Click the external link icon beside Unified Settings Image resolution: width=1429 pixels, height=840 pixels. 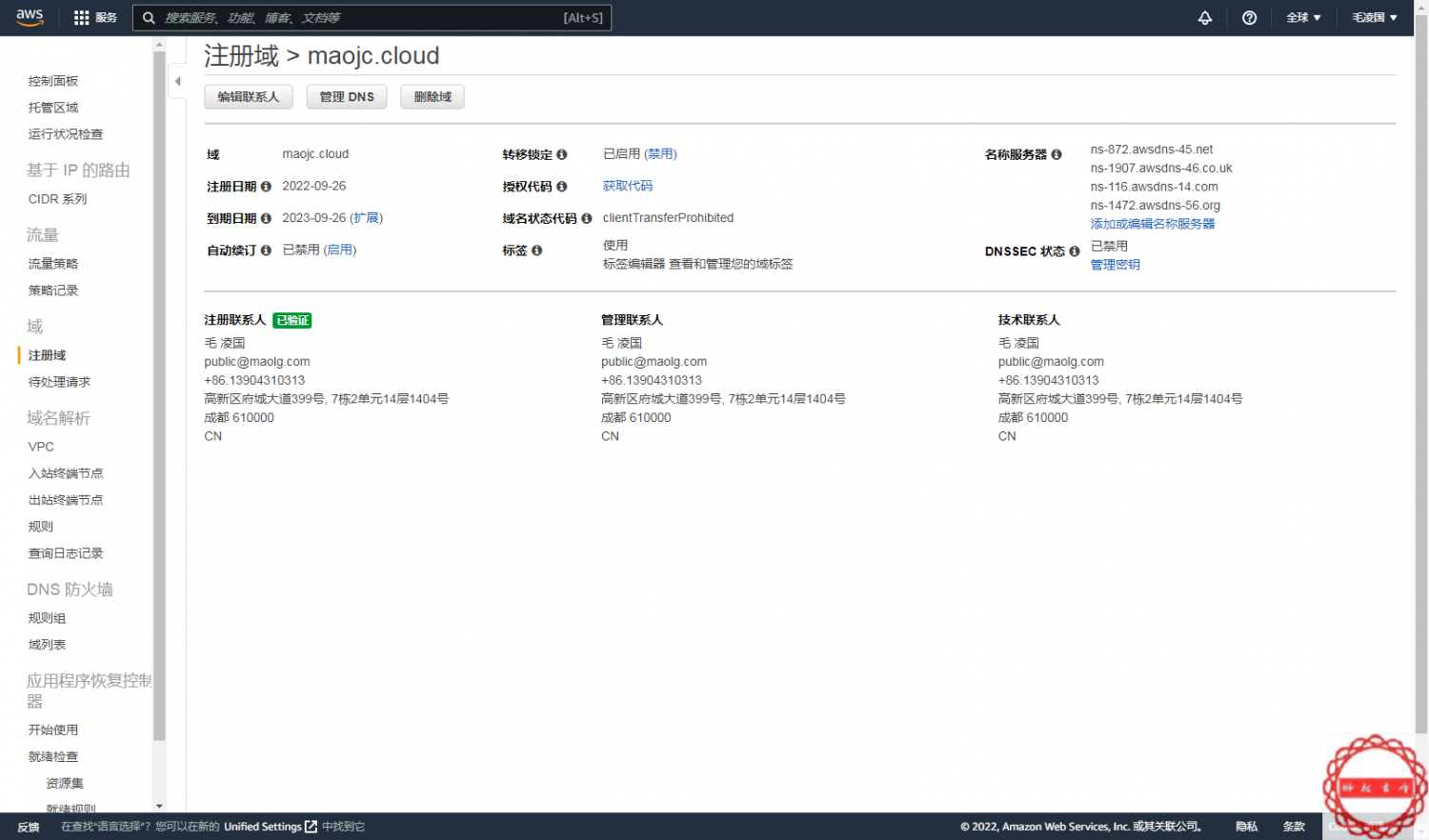(311, 827)
